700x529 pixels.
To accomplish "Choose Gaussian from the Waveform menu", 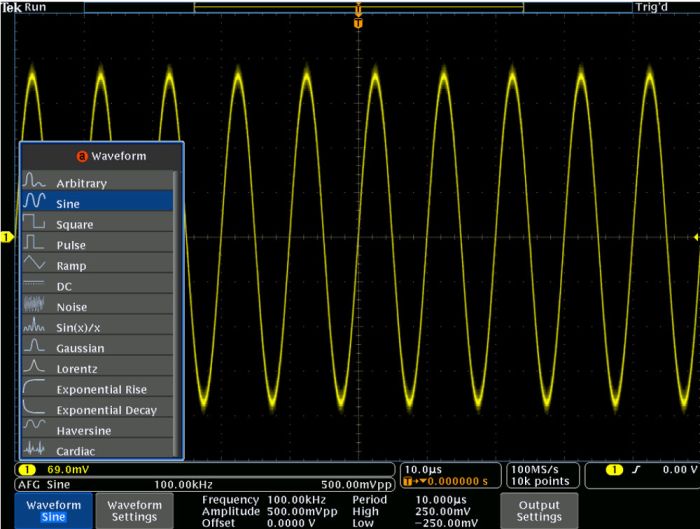I will click(97, 345).
